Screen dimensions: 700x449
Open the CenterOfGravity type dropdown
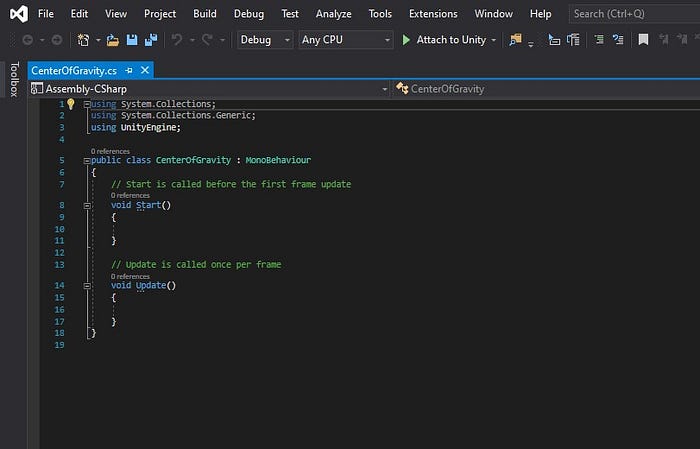(546, 89)
